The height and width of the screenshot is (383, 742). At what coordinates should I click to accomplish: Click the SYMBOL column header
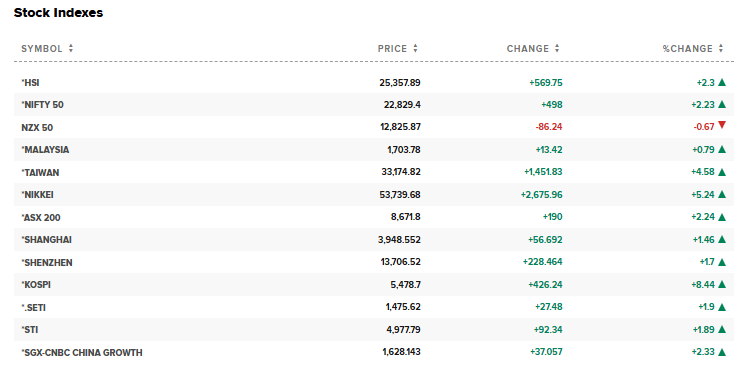pos(42,48)
